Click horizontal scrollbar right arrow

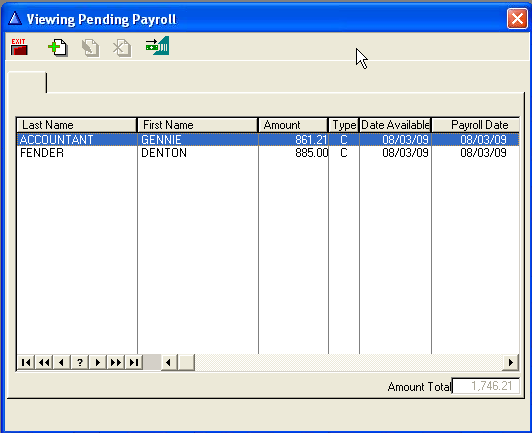coord(510,362)
